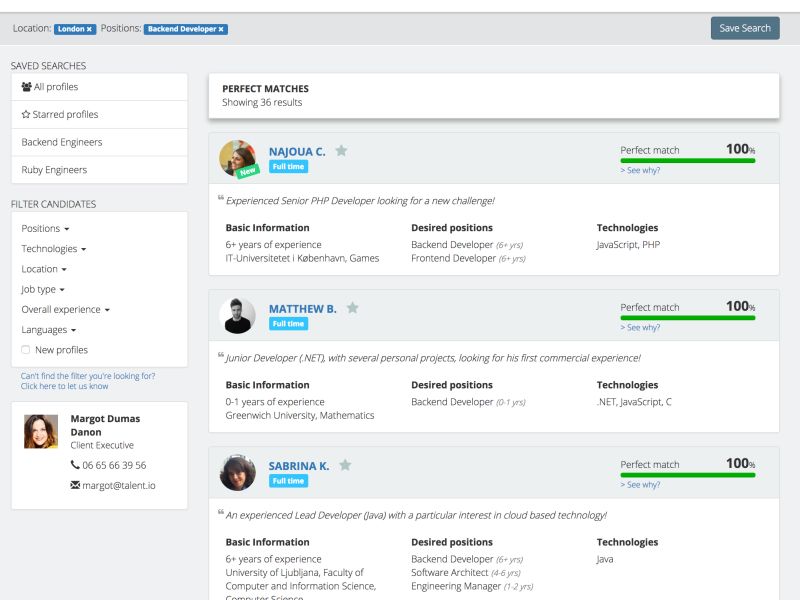Remove the Backend Developer position tag
800x600 pixels.
[221, 29]
